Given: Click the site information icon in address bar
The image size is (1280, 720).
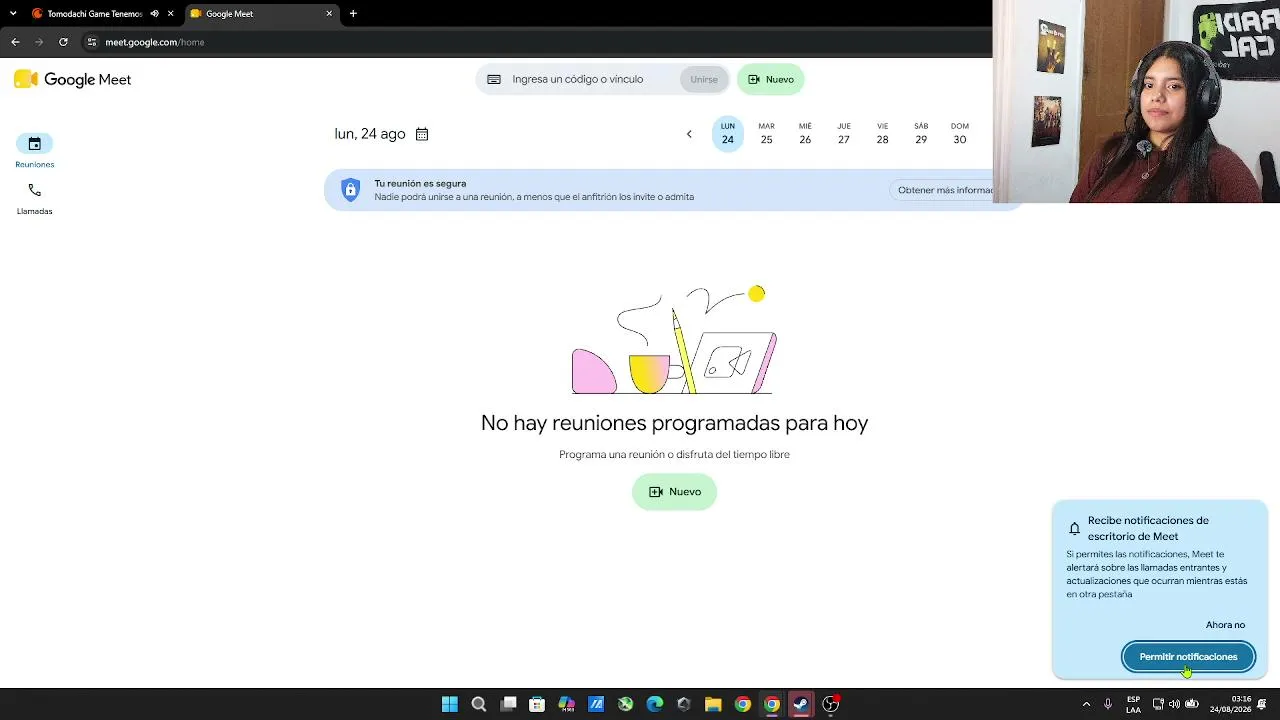Looking at the screenshot, I should (x=92, y=42).
